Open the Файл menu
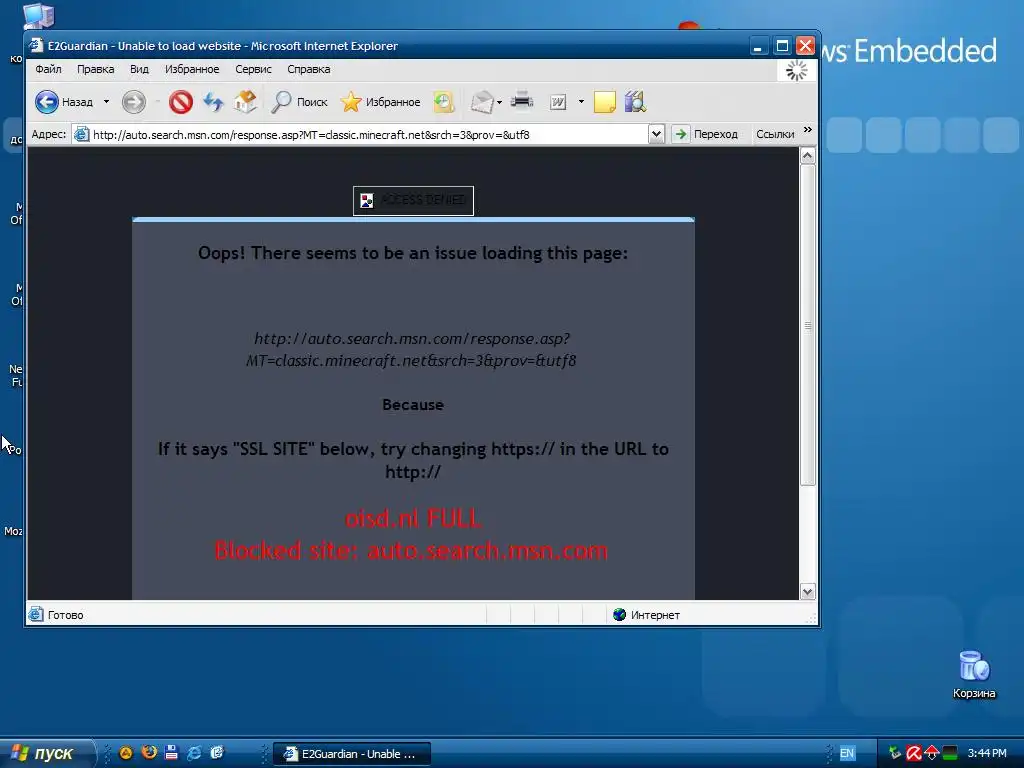 click(48, 69)
